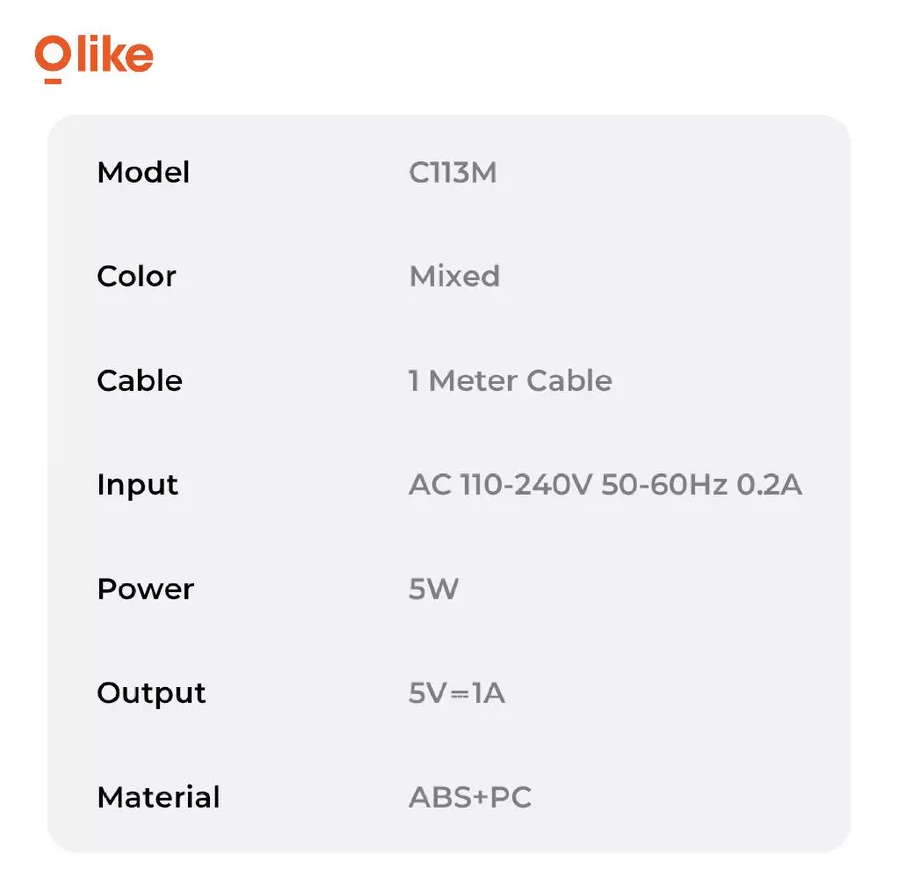This screenshot has height=874, width=916.
Task: Click the word Cable in cable value
Action: click(570, 381)
